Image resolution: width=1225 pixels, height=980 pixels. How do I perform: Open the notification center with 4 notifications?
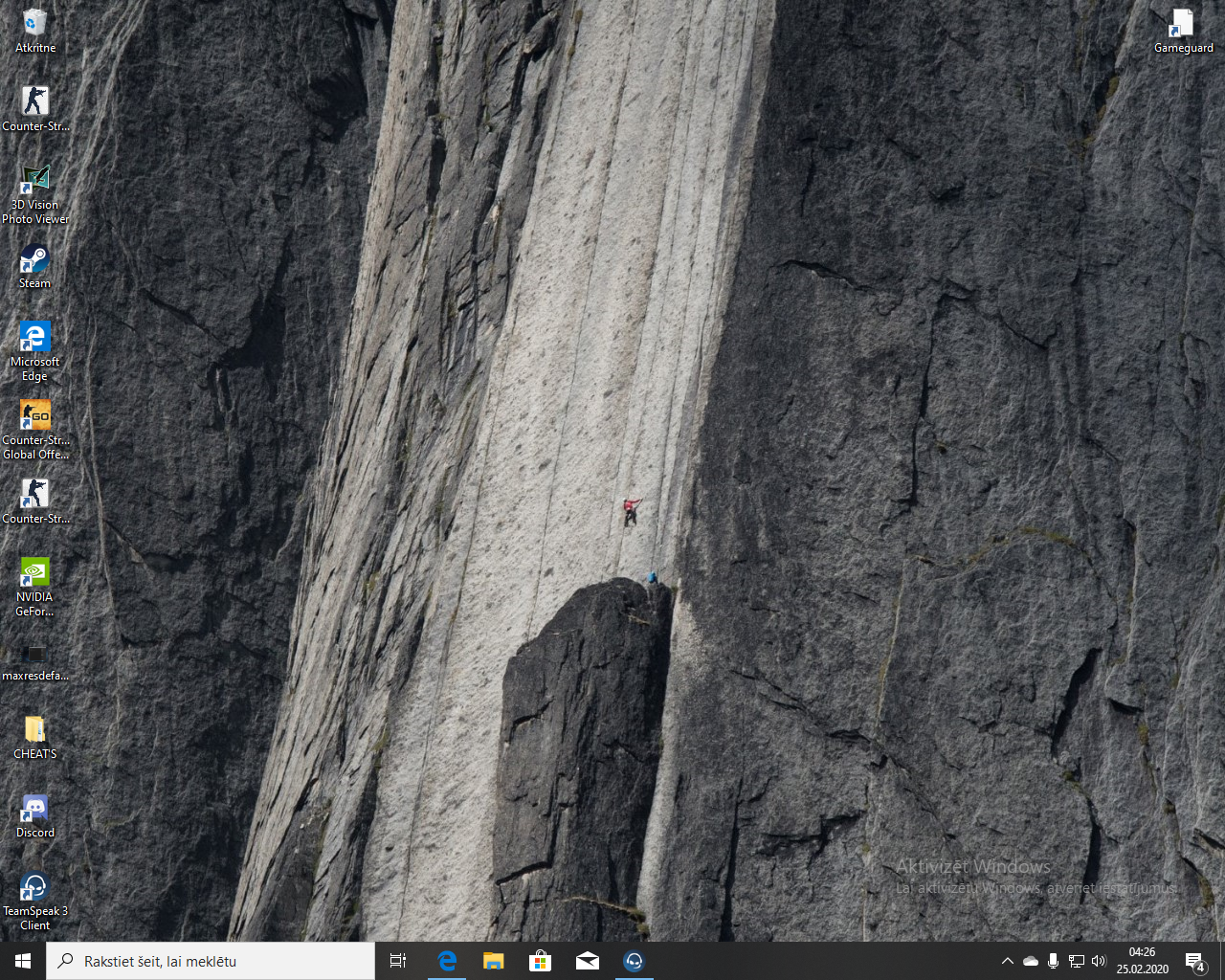pyautogui.click(x=1195, y=961)
